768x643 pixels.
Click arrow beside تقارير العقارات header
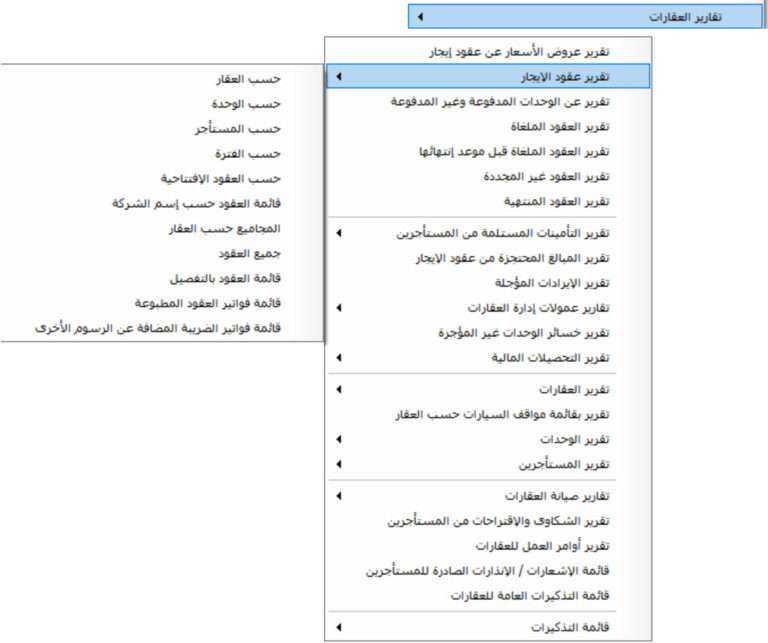(x=420, y=17)
